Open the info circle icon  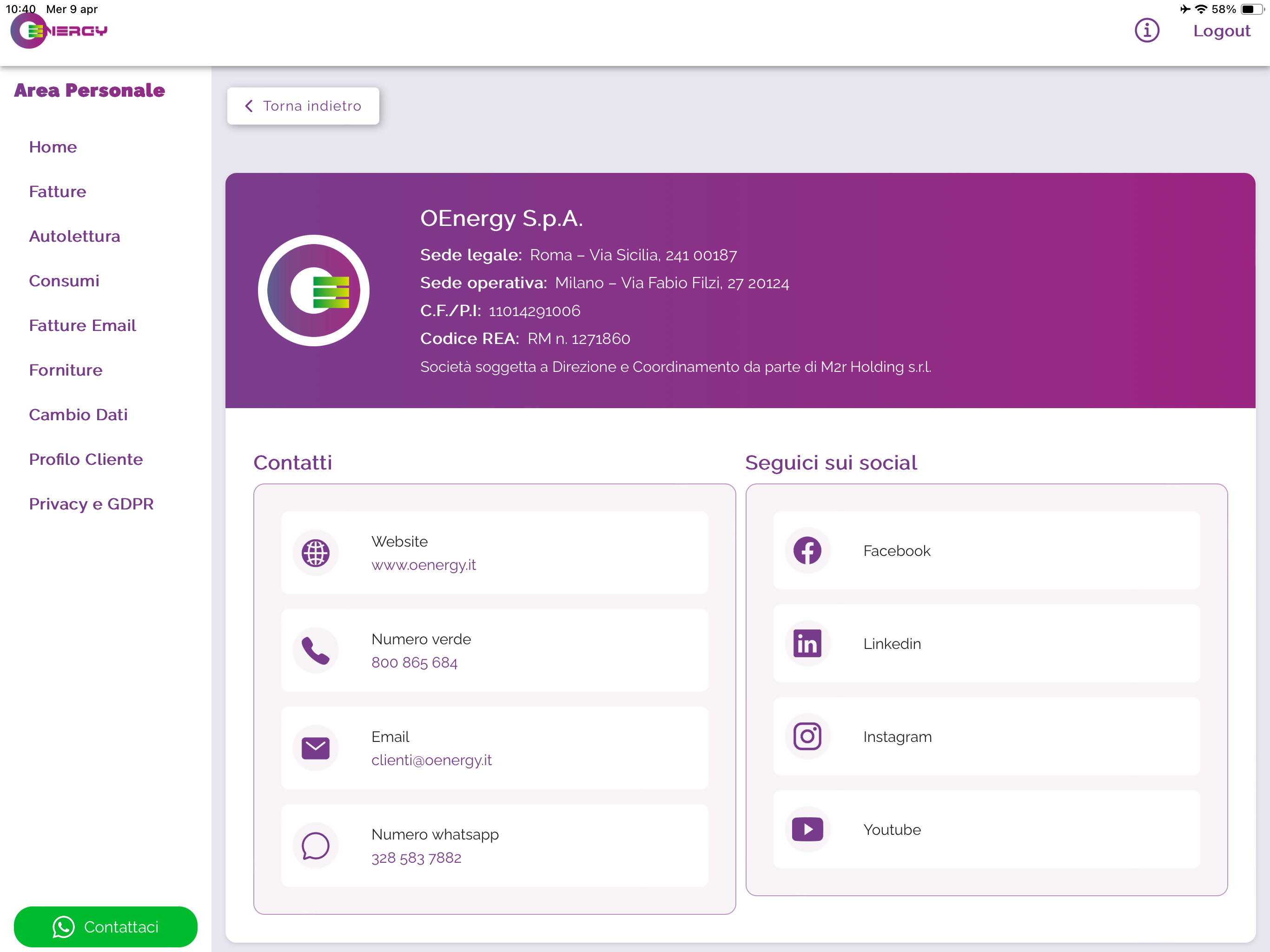pyautogui.click(x=1146, y=30)
